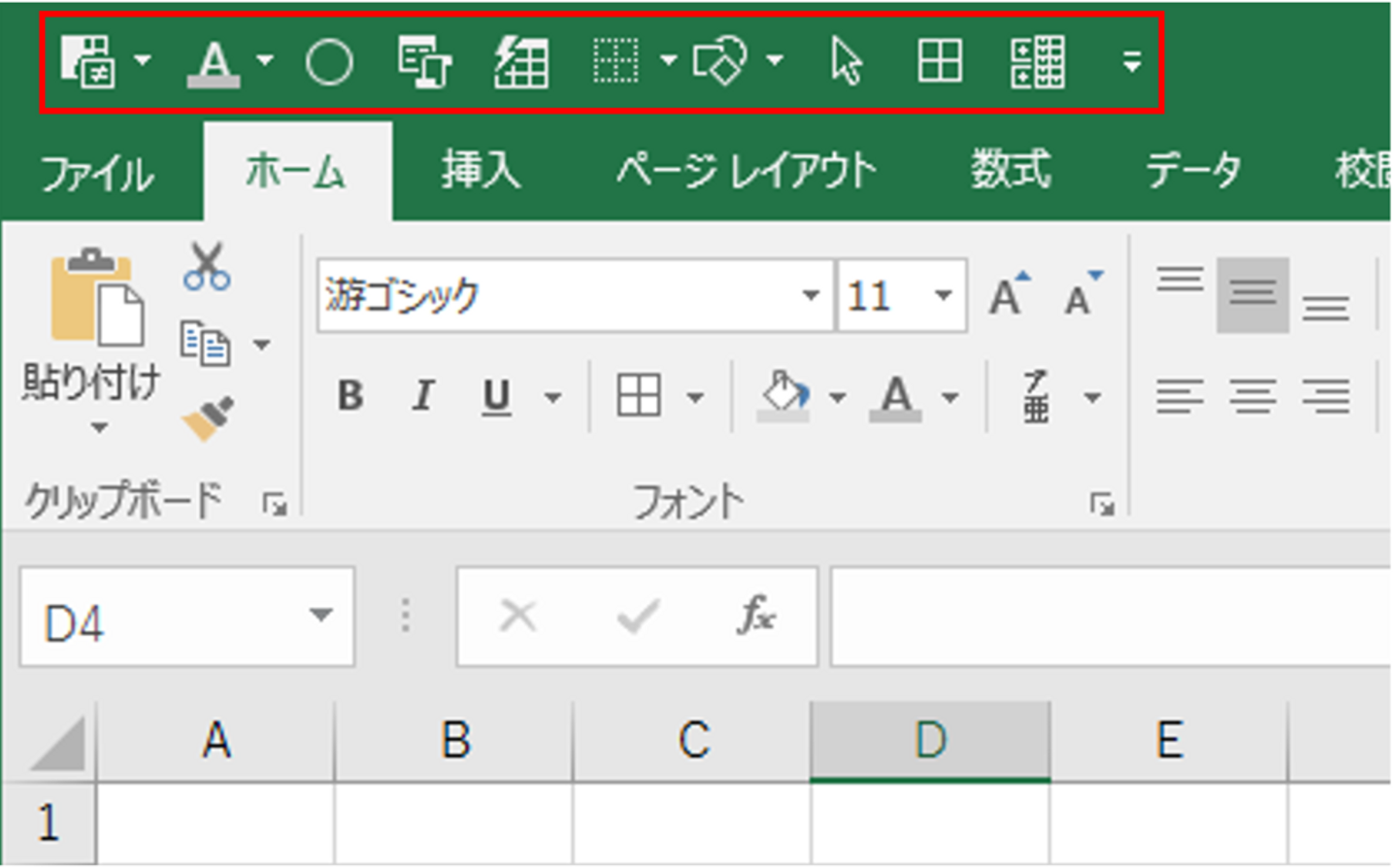Open the font name dropdown
The width and height of the screenshot is (1398, 868).
pos(811,295)
